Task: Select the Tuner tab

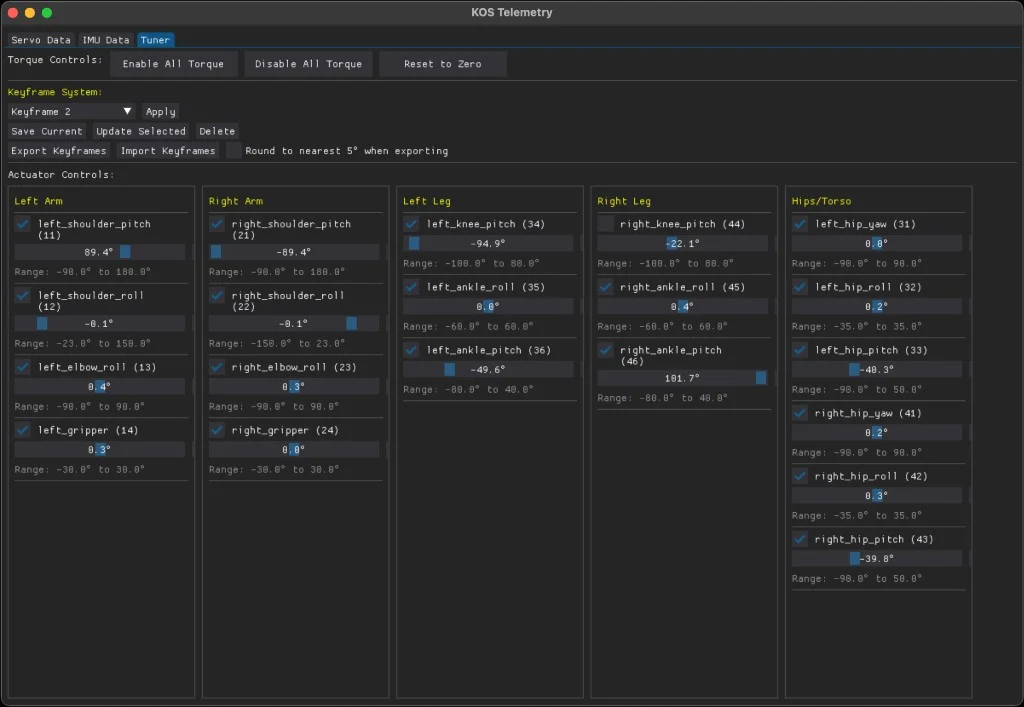Action: click(155, 40)
